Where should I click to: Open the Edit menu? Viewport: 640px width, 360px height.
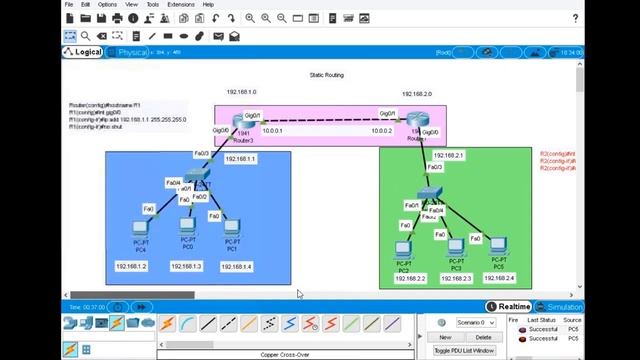click(x=85, y=4)
